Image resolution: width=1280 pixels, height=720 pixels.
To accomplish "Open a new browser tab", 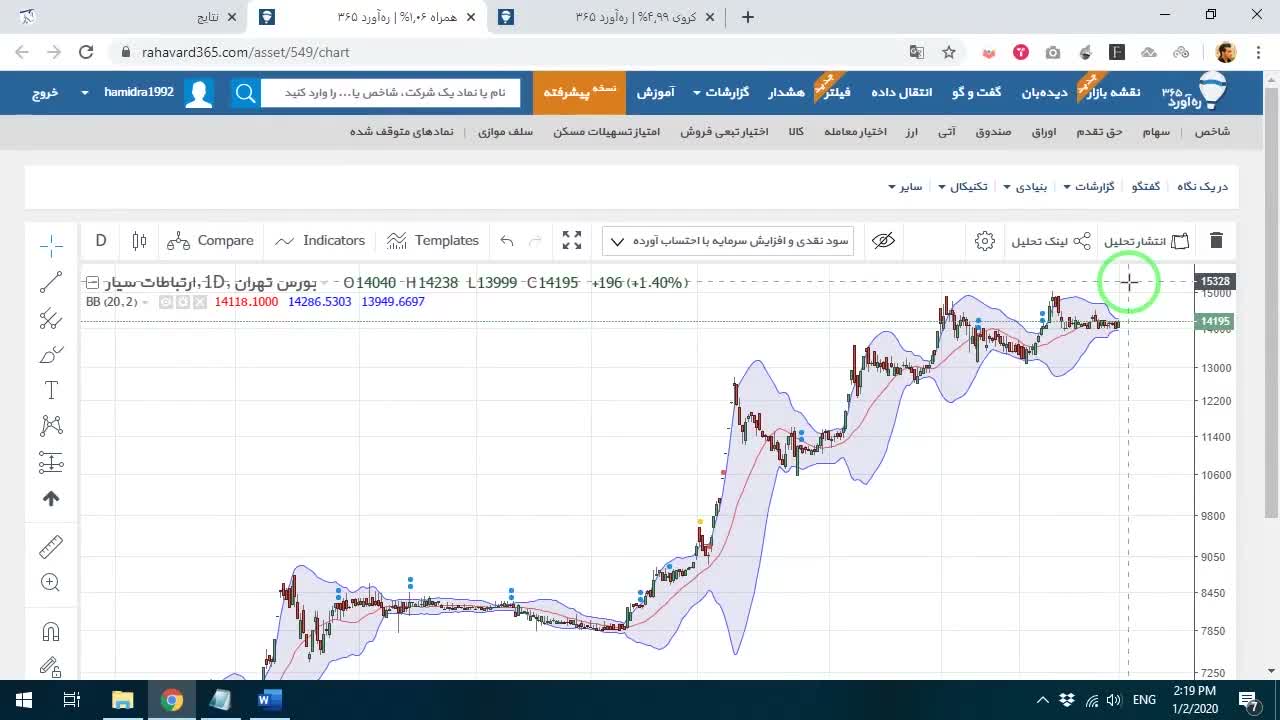I will [747, 17].
